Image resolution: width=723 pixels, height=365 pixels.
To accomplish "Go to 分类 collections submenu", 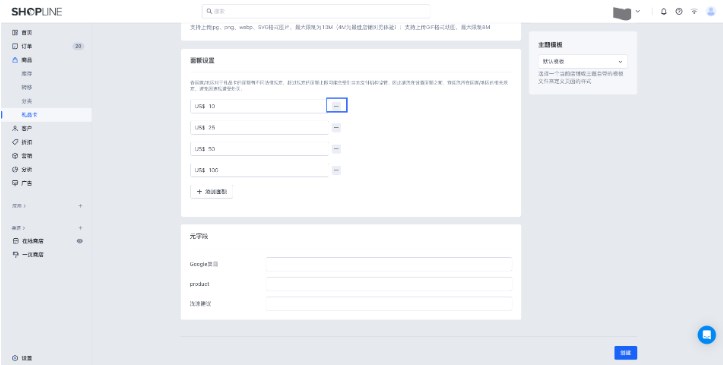I will [x=26, y=101].
